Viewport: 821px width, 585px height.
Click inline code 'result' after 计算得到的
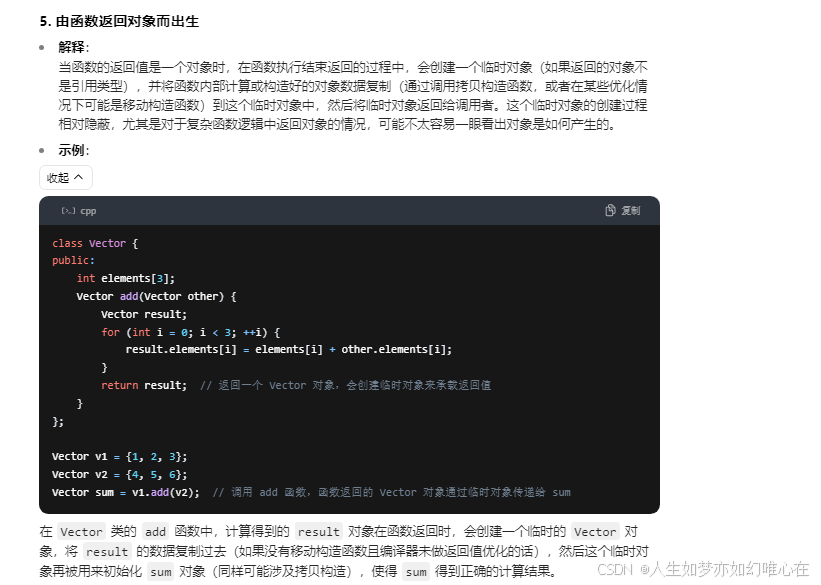319,532
